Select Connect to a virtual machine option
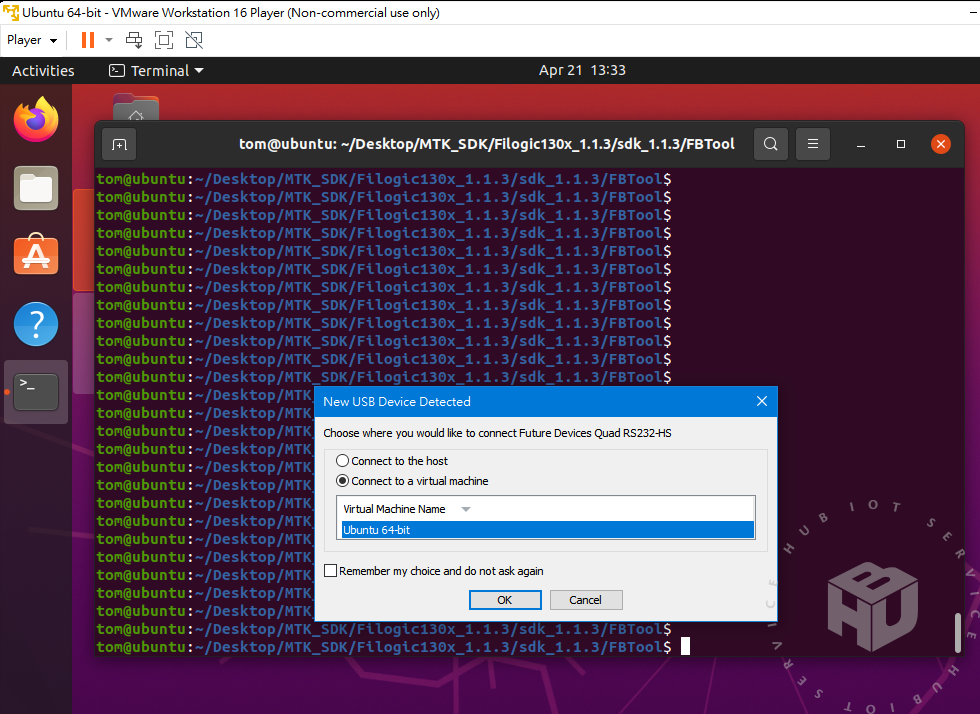Image resolution: width=980 pixels, height=714 pixels. (x=412, y=481)
